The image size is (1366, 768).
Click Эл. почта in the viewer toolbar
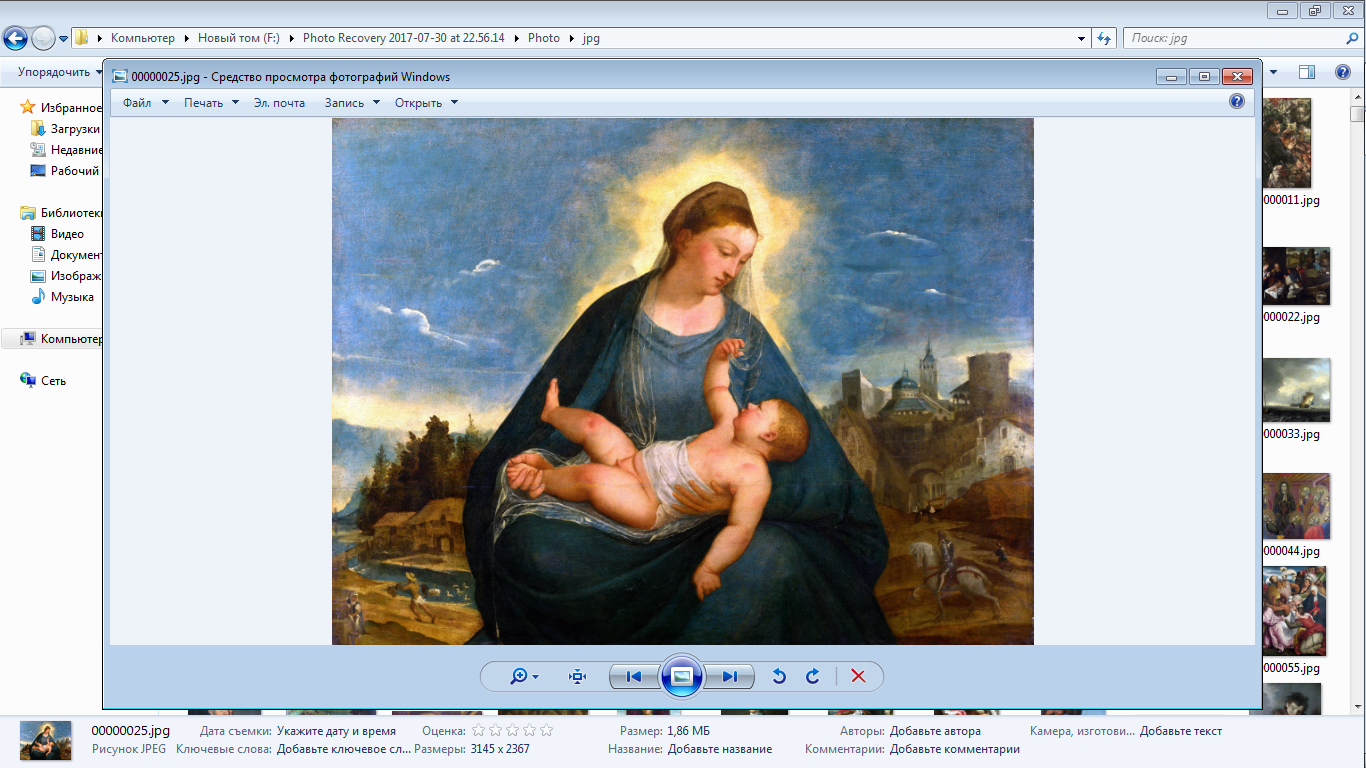[279, 103]
